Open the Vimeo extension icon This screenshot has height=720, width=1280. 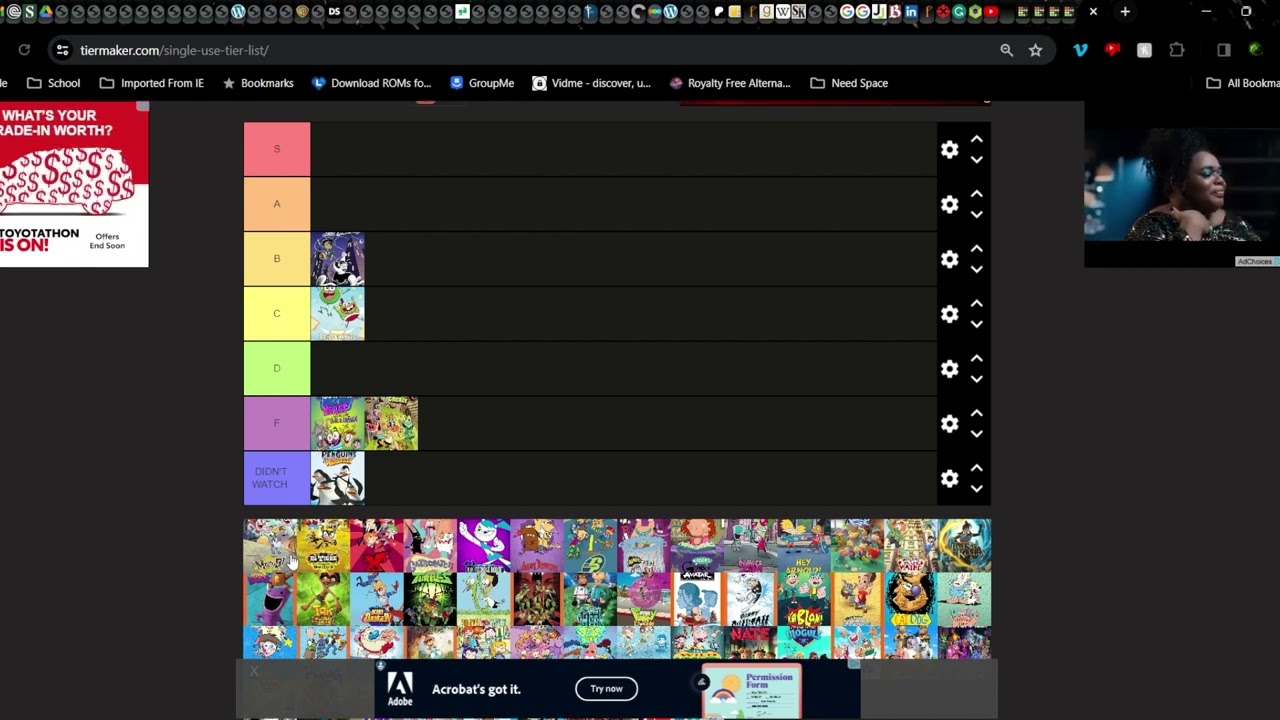1081,50
